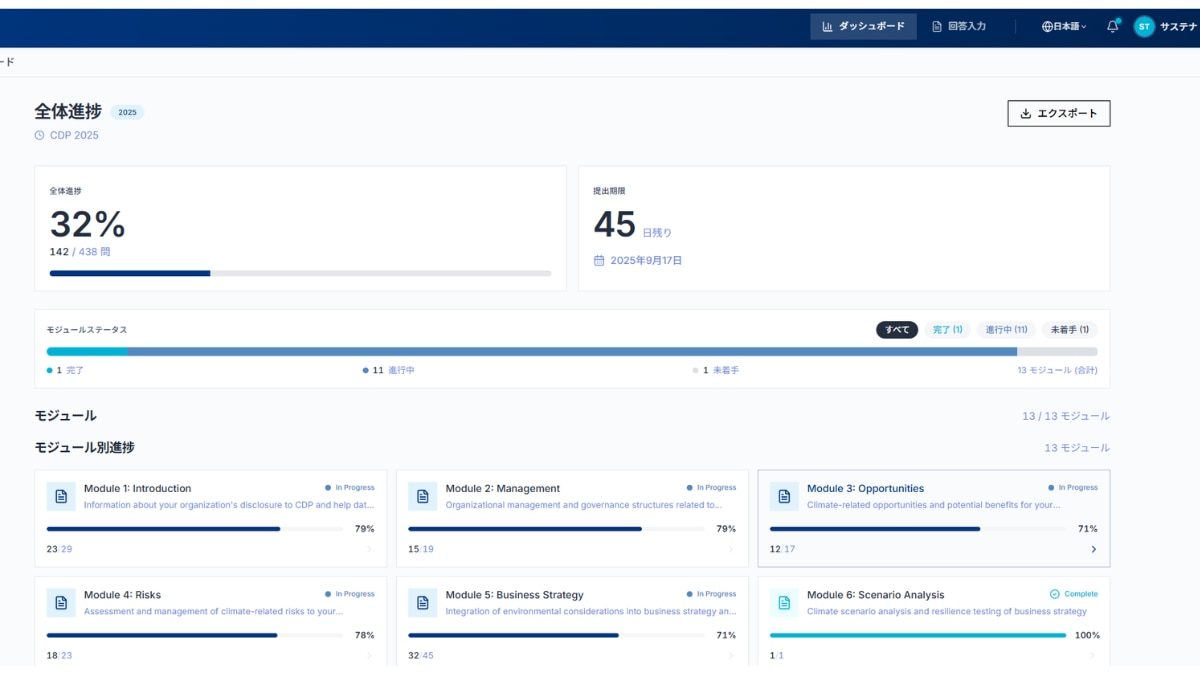Filter modules by 進行中 (11)

[1006, 330]
